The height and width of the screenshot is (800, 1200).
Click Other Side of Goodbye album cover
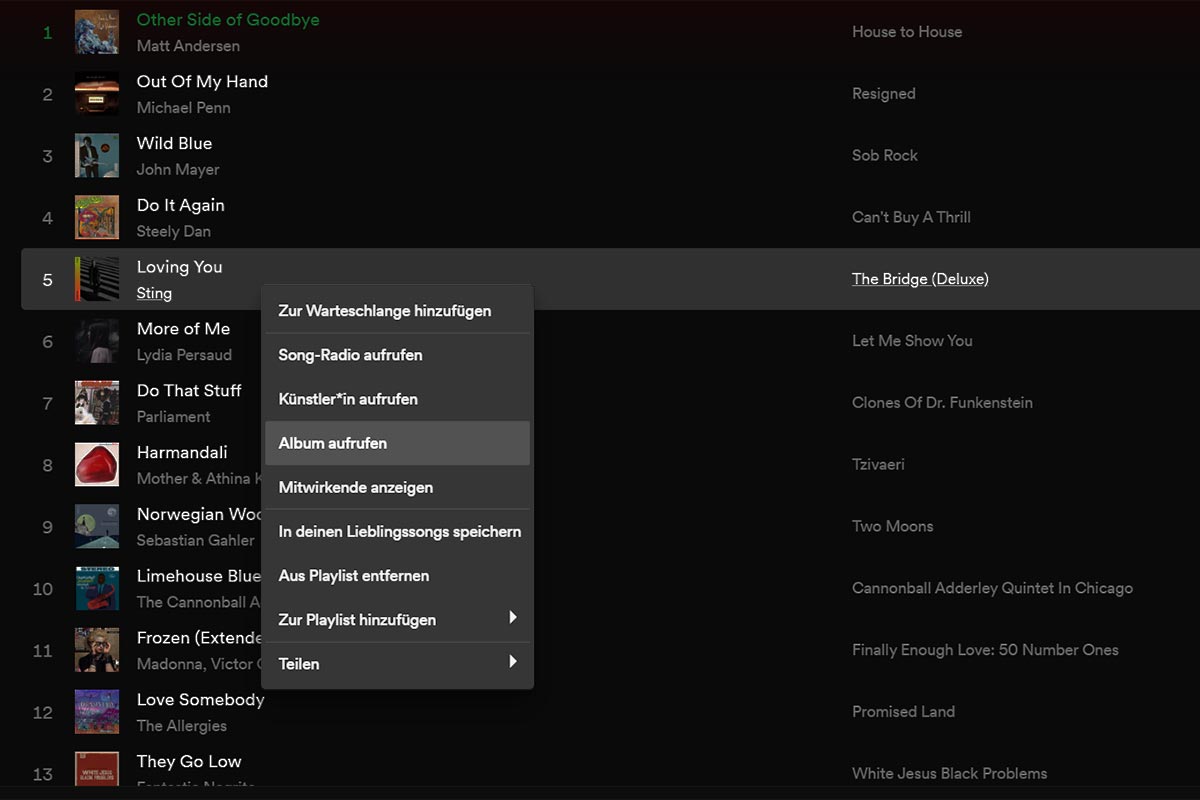click(x=97, y=32)
